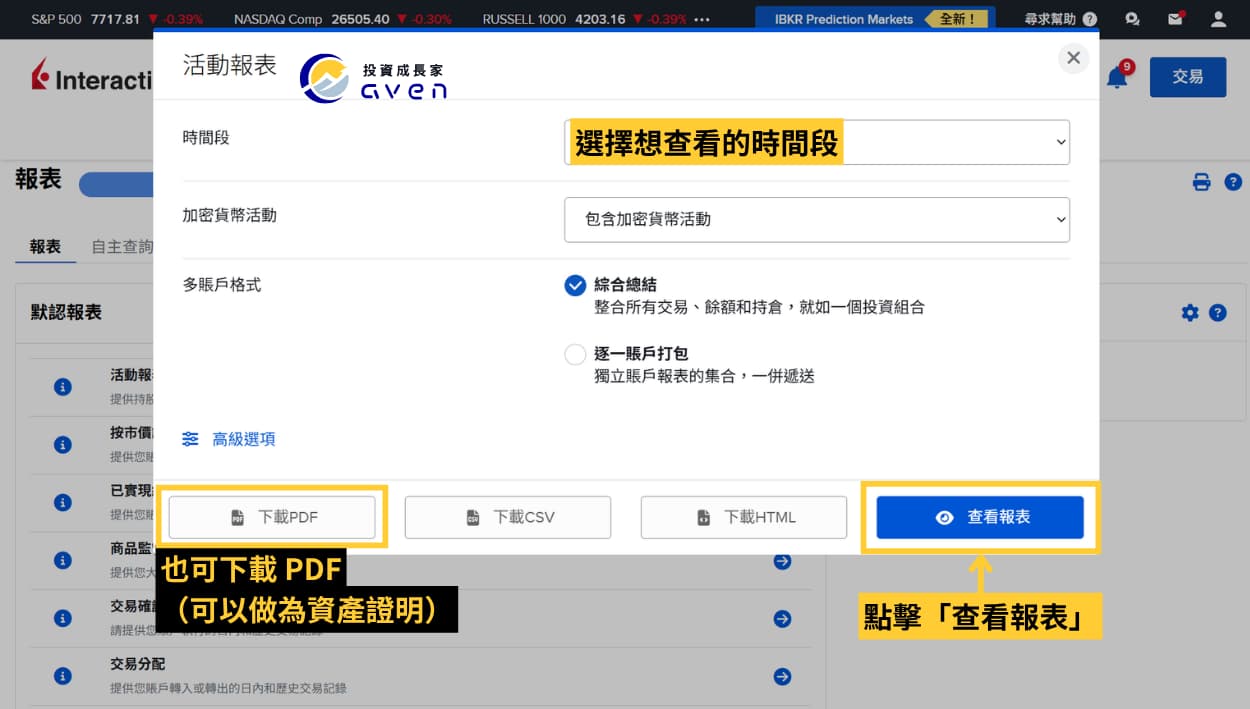Click info icon for 商品 row

[62, 560]
